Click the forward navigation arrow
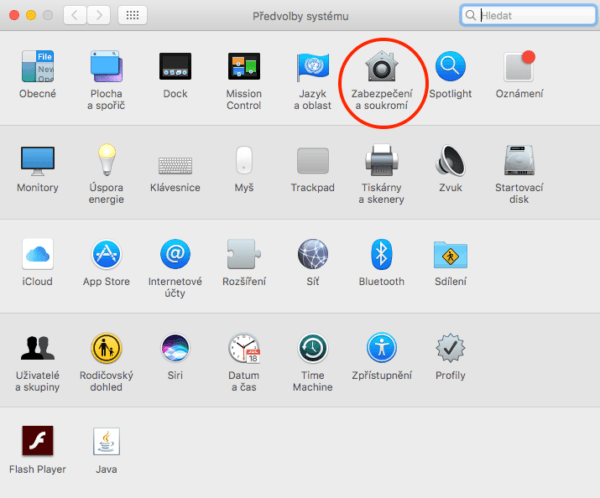Image resolution: width=600 pixels, height=498 pixels. [x=100, y=15]
